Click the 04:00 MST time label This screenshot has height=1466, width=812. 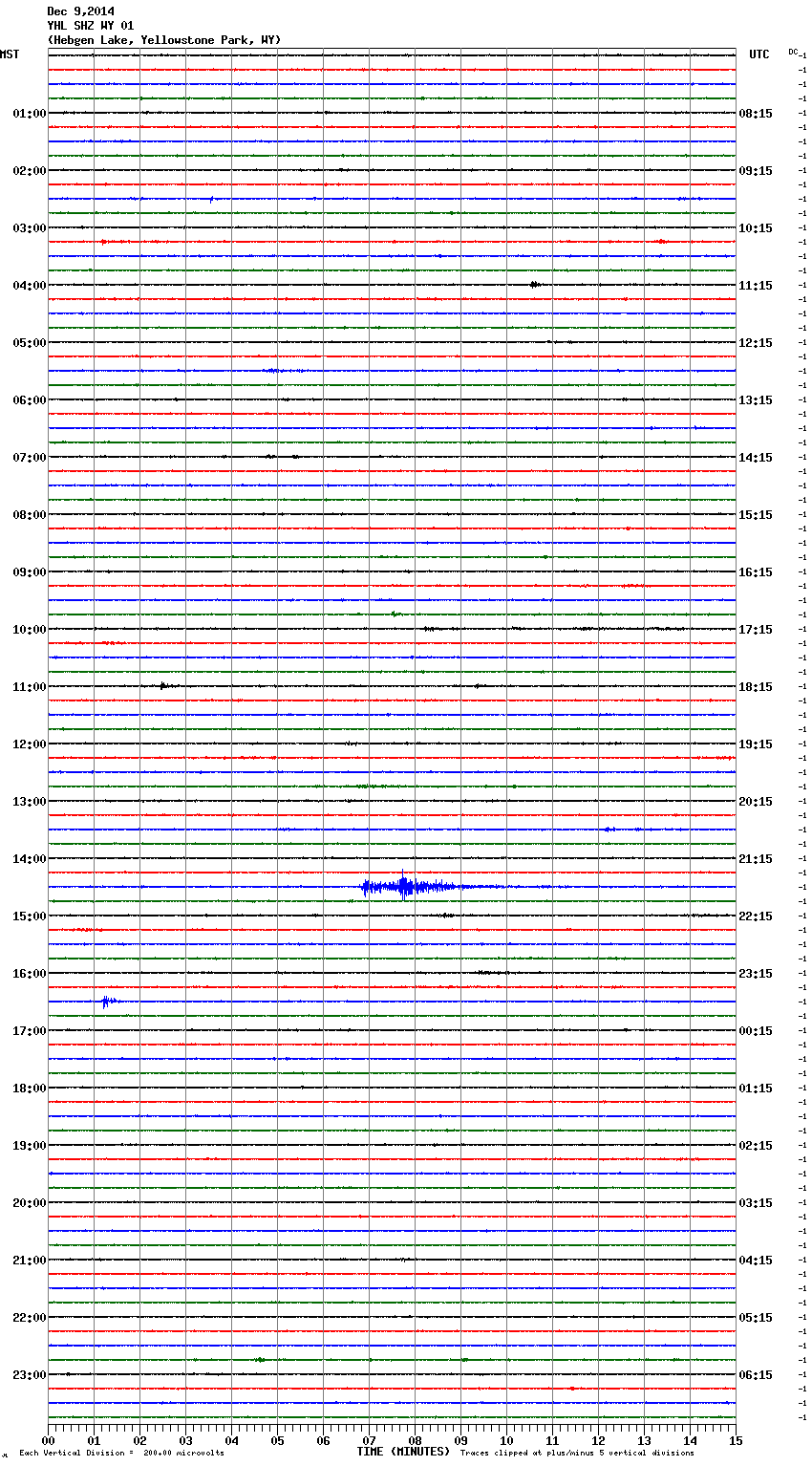click(x=30, y=286)
